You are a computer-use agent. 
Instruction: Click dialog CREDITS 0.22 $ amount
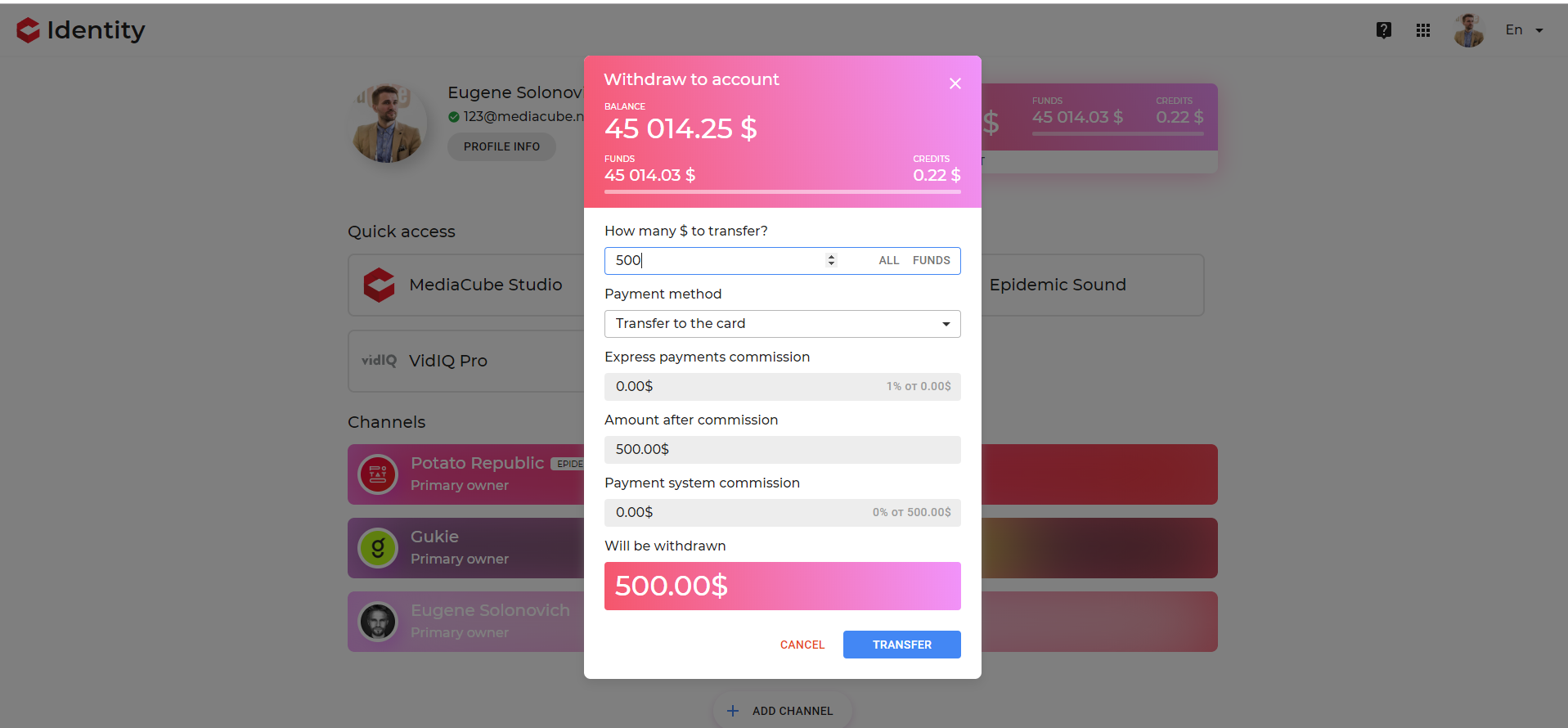tap(937, 175)
